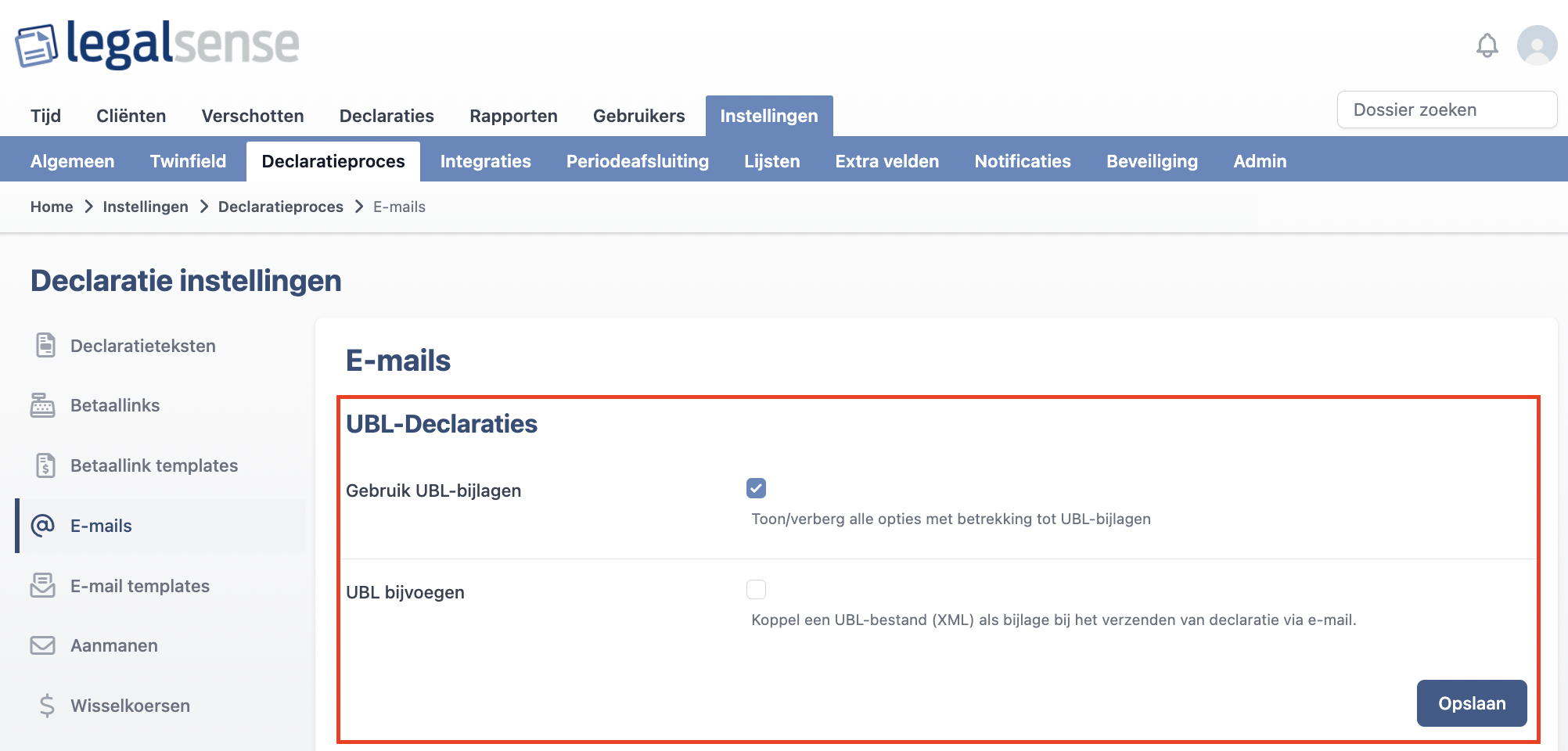Screen dimensions: 1568x751
Task: Enable the UBL bijvoegen checkbox
Action: coord(756,589)
